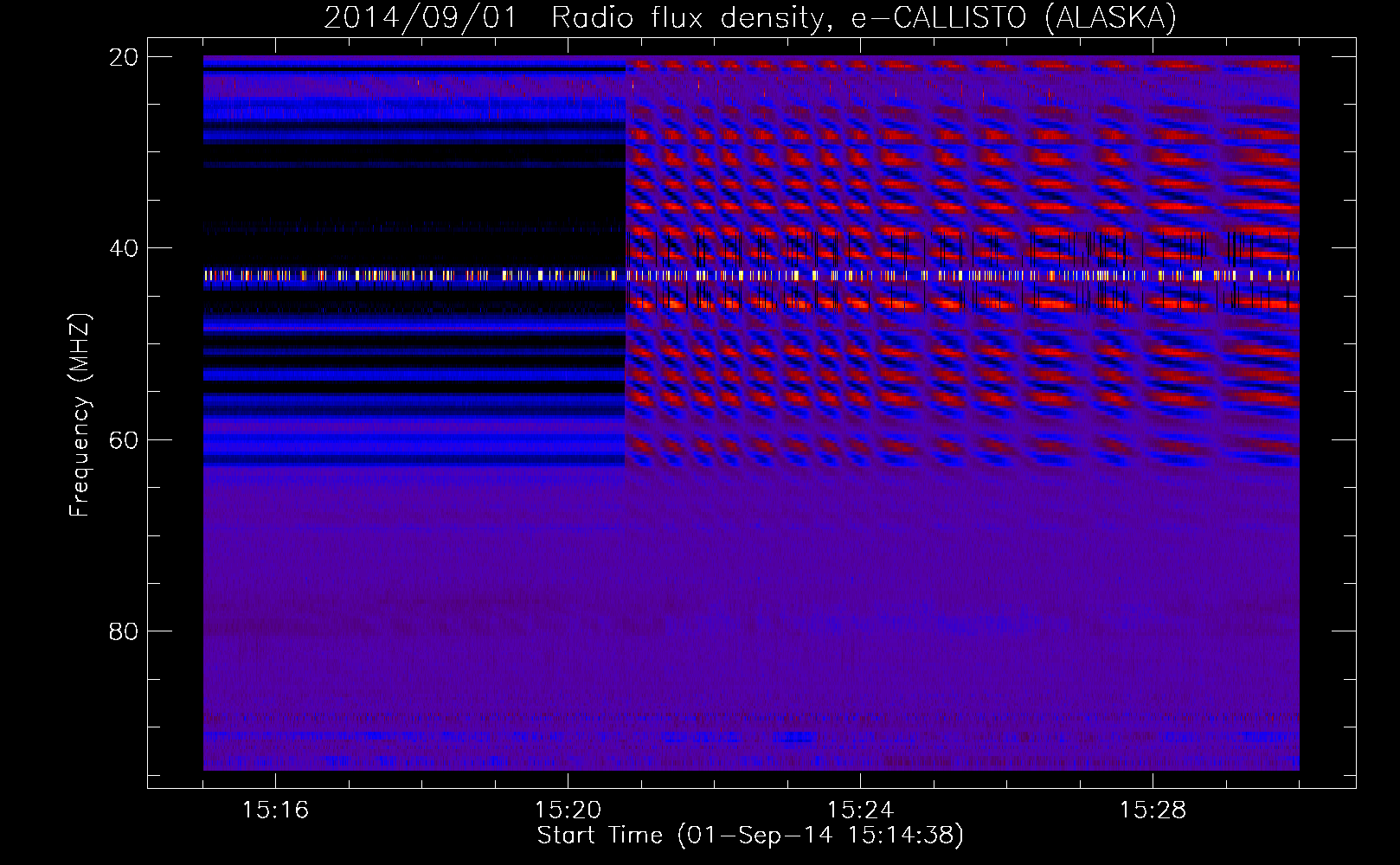Click the 'Start Time (01-Sep-14 15:14:38)' axis label

(750, 836)
